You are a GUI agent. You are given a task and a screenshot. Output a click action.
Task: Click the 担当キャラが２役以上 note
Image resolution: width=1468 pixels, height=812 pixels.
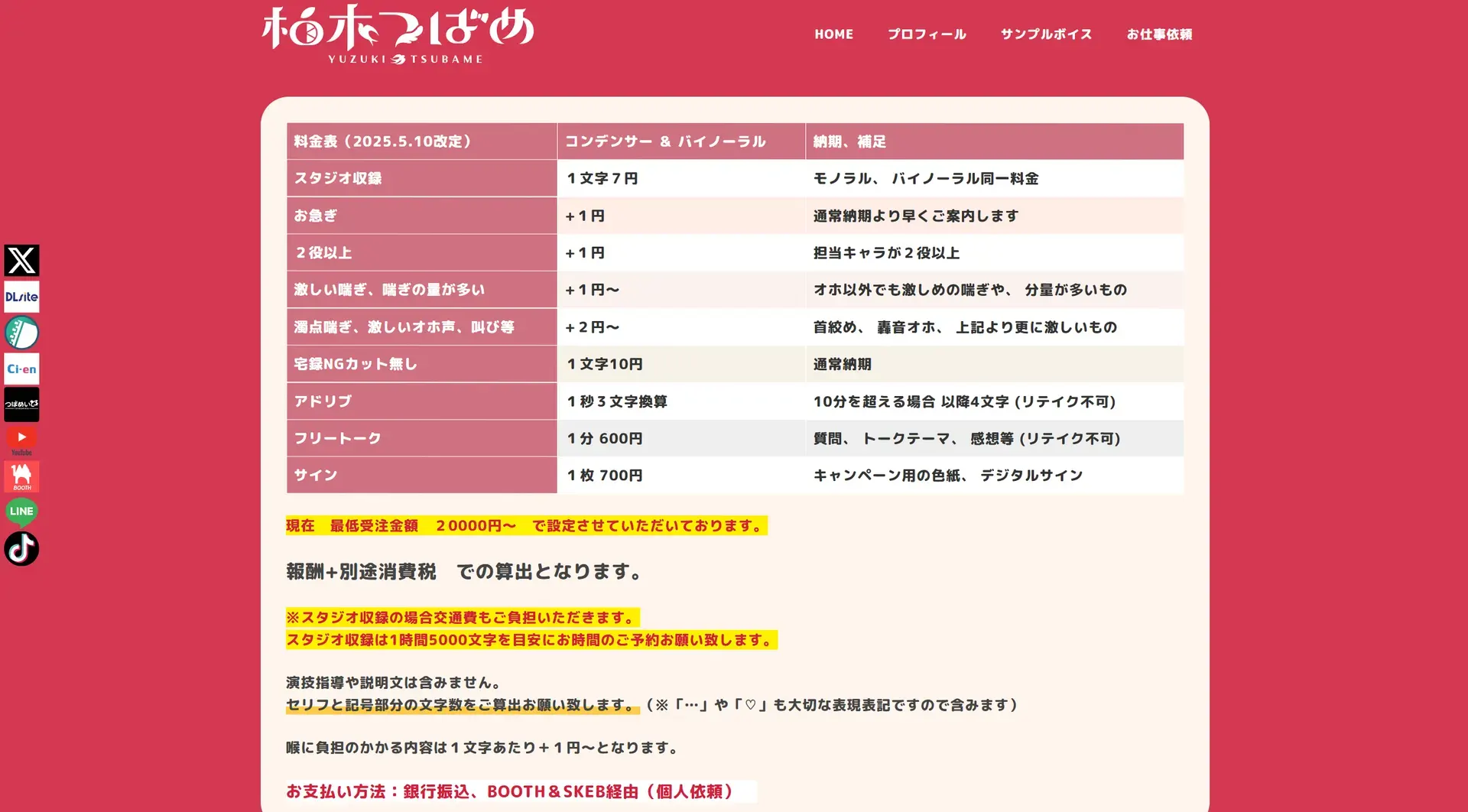coord(995,252)
